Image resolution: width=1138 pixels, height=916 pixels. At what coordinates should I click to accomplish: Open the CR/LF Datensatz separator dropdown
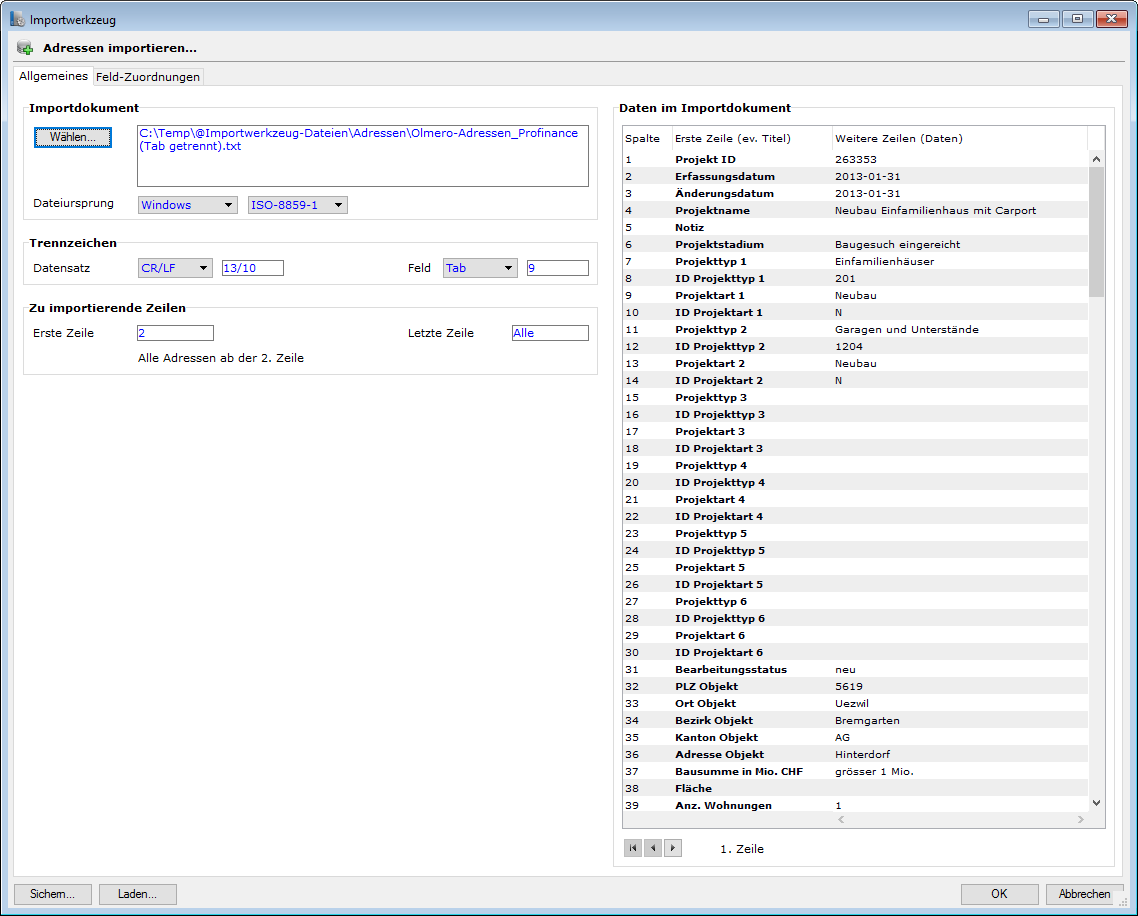coord(175,268)
